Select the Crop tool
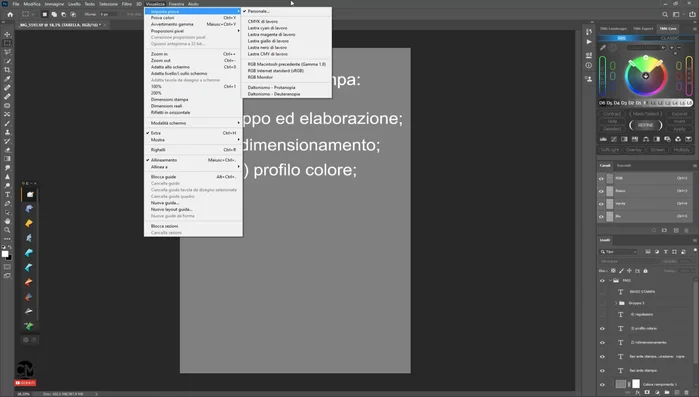 pyautogui.click(x=7, y=70)
